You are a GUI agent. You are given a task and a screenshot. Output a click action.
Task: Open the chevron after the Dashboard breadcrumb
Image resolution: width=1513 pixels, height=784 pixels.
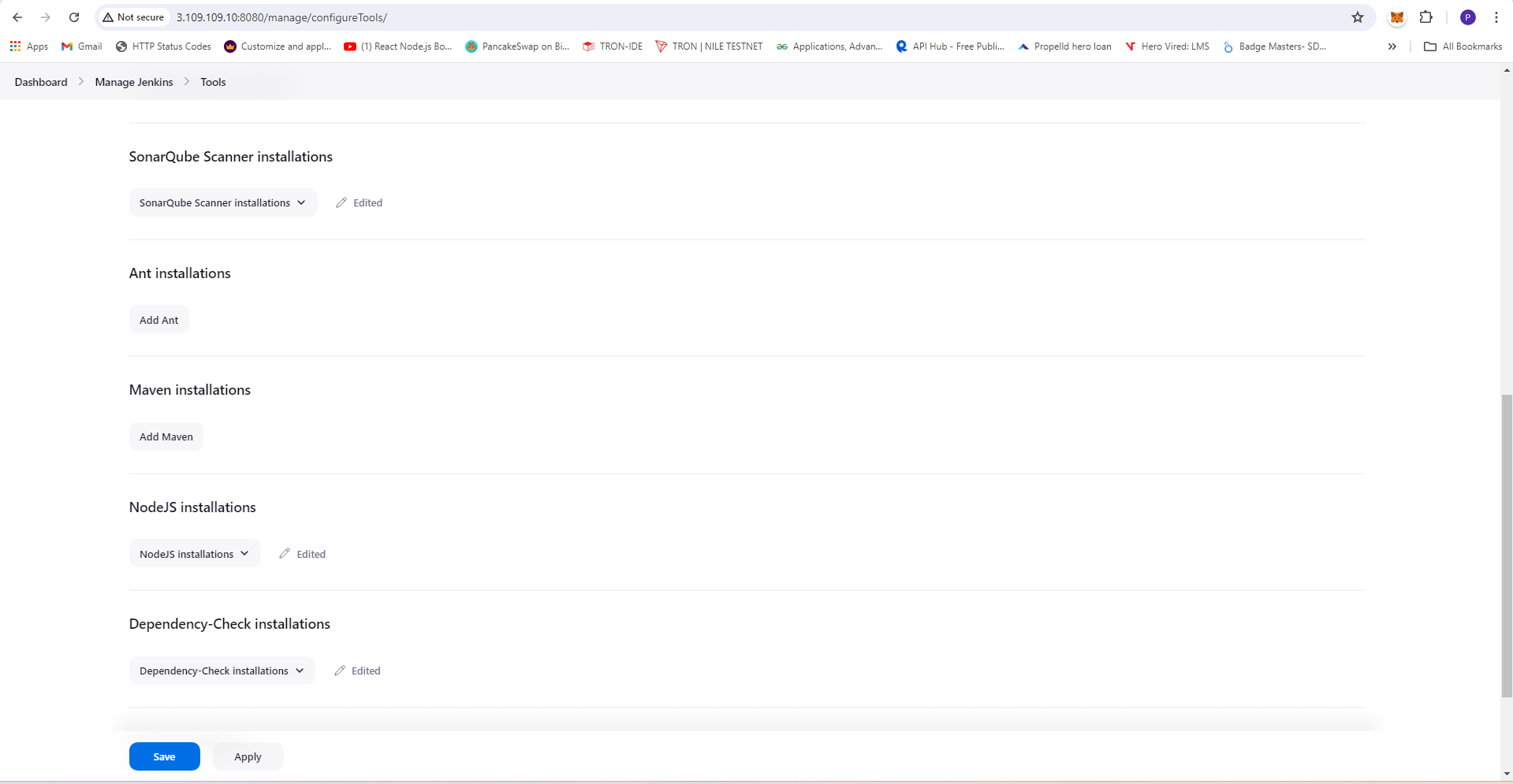click(81, 82)
